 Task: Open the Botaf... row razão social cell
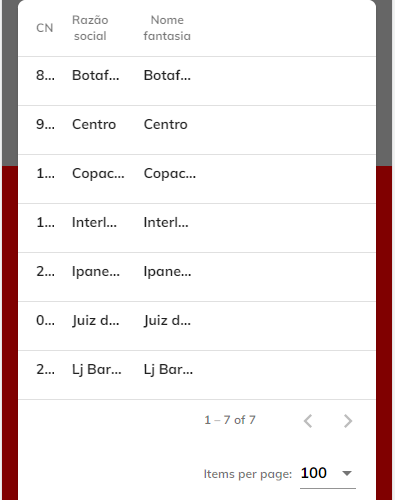tap(96, 75)
